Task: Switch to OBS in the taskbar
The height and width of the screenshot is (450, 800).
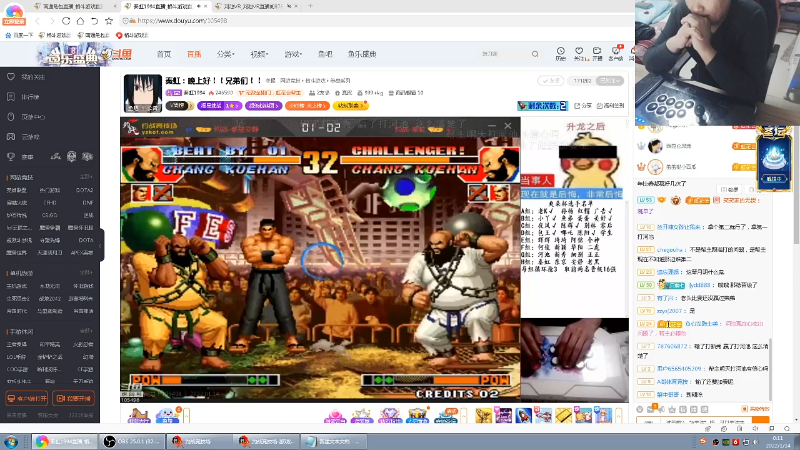Action: click(132, 441)
